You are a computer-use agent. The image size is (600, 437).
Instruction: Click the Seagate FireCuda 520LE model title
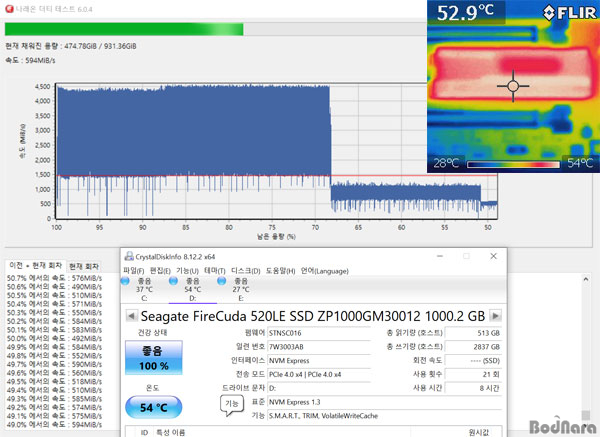(313, 316)
